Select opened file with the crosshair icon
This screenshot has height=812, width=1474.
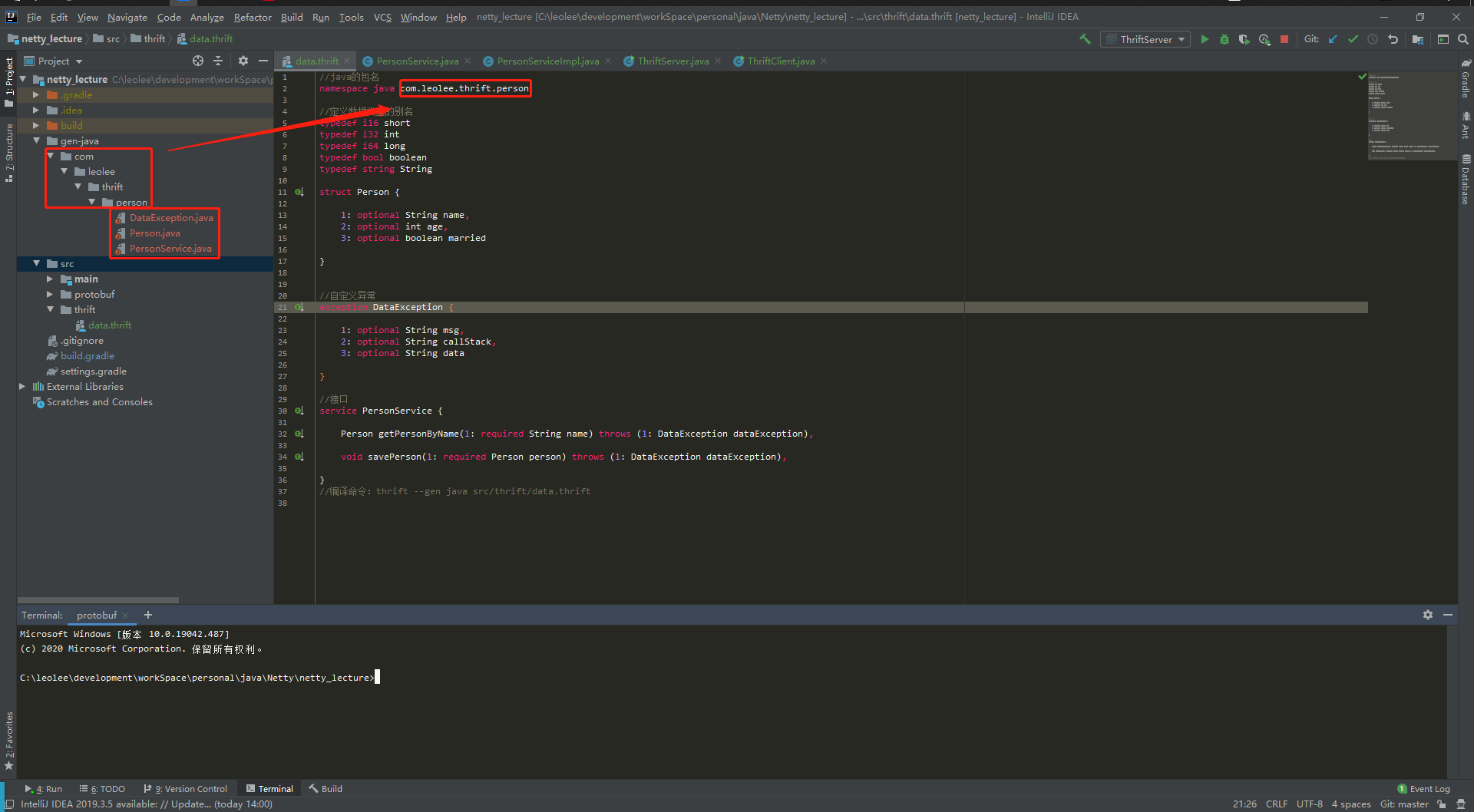(x=198, y=61)
